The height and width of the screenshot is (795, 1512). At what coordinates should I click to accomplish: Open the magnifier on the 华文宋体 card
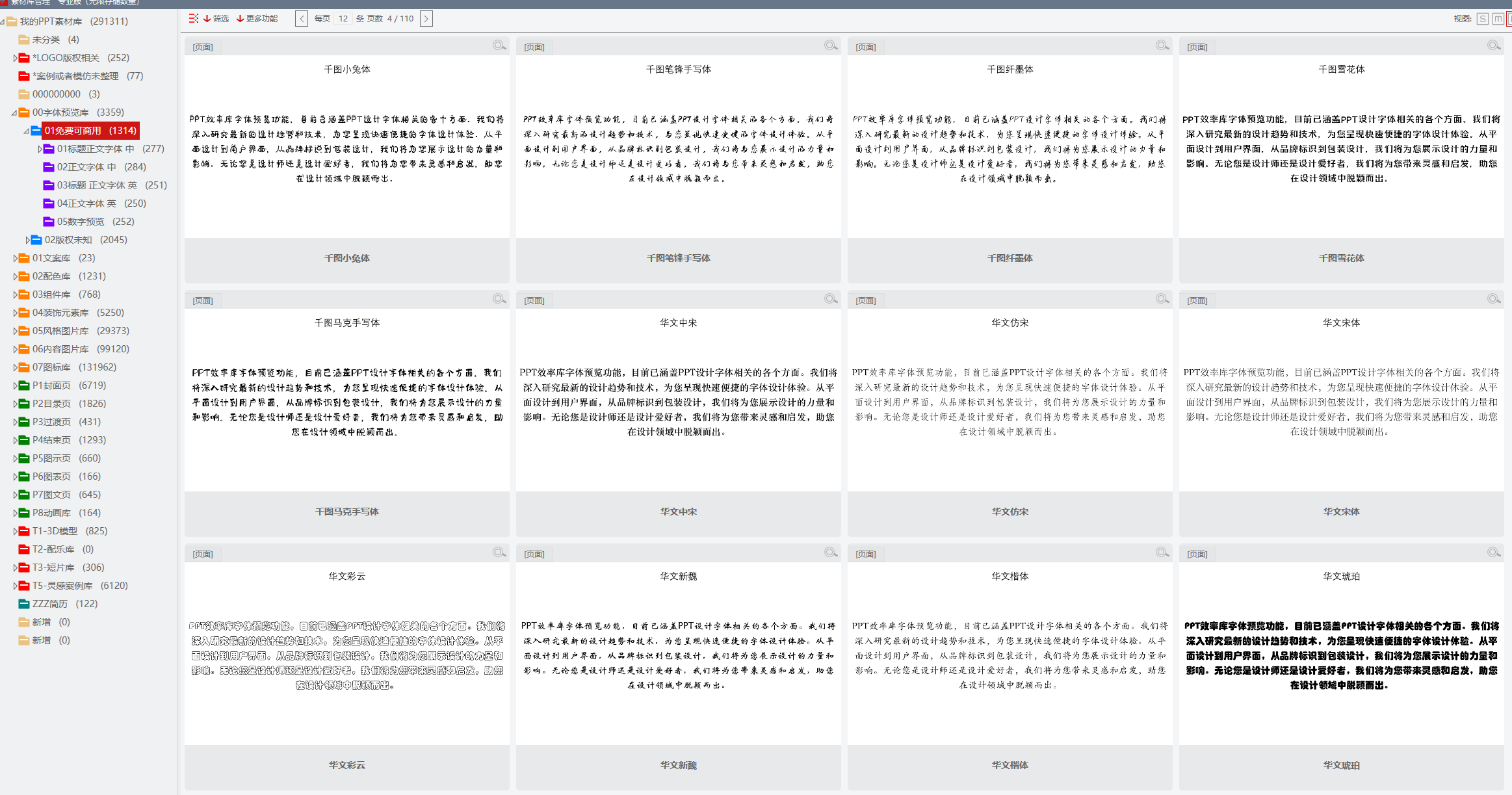tap(1494, 299)
